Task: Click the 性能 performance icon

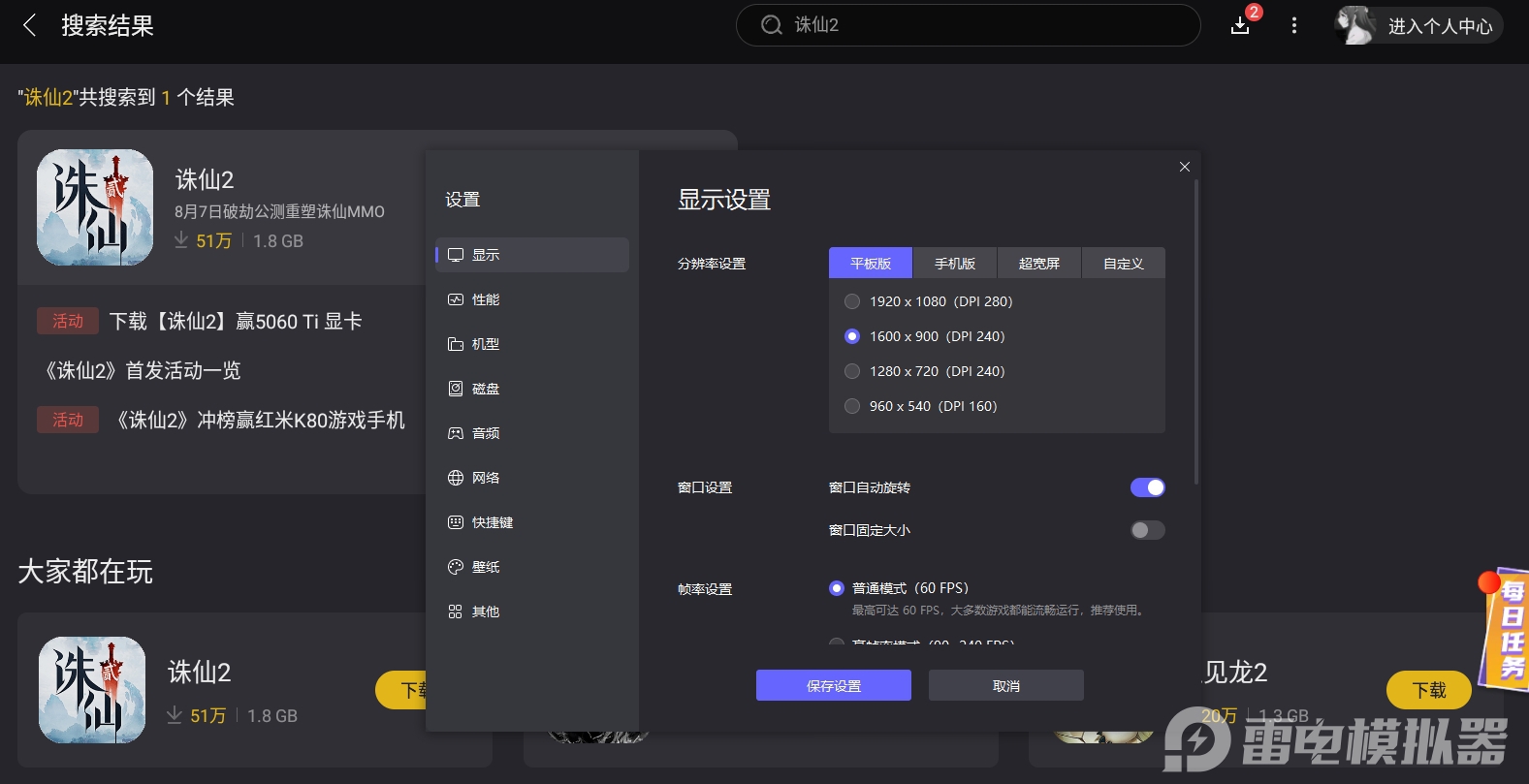Action: click(456, 299)
